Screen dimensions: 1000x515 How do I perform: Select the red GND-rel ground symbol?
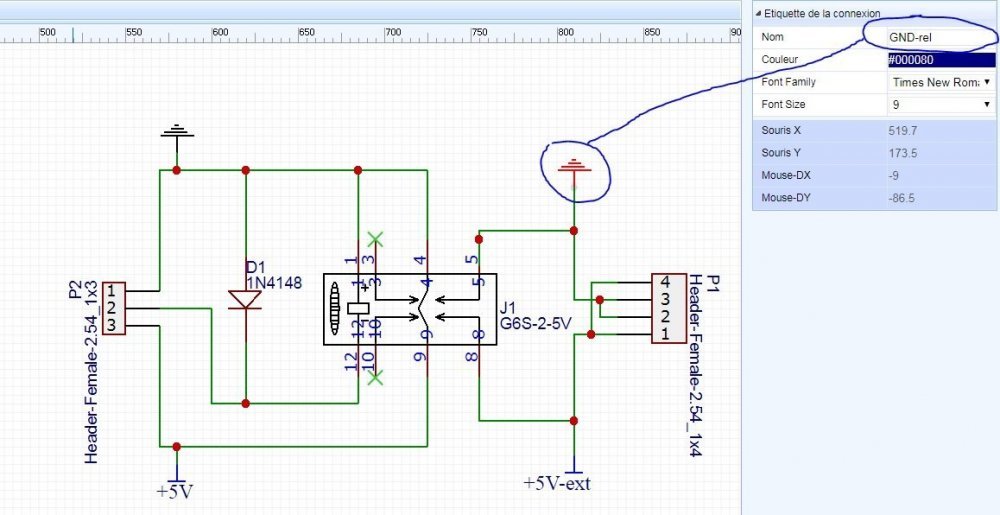click(x=575, y=167)
